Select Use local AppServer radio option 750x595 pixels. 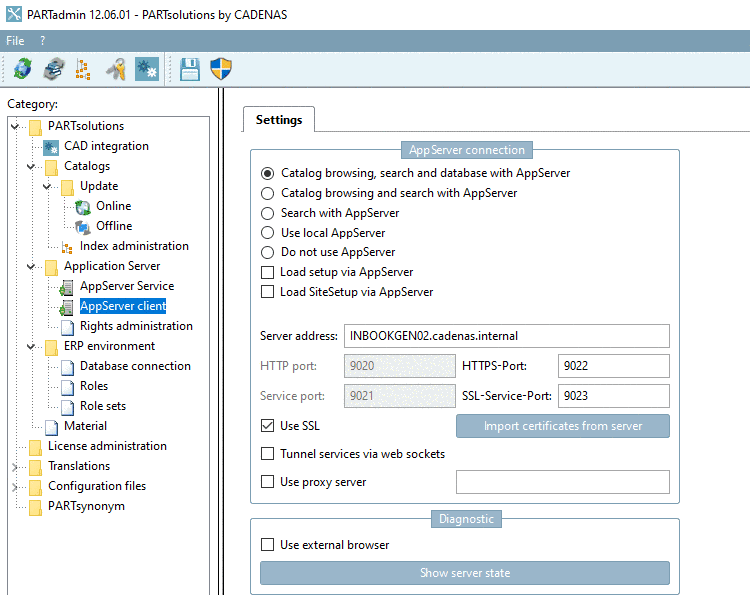tap(267, 233)
